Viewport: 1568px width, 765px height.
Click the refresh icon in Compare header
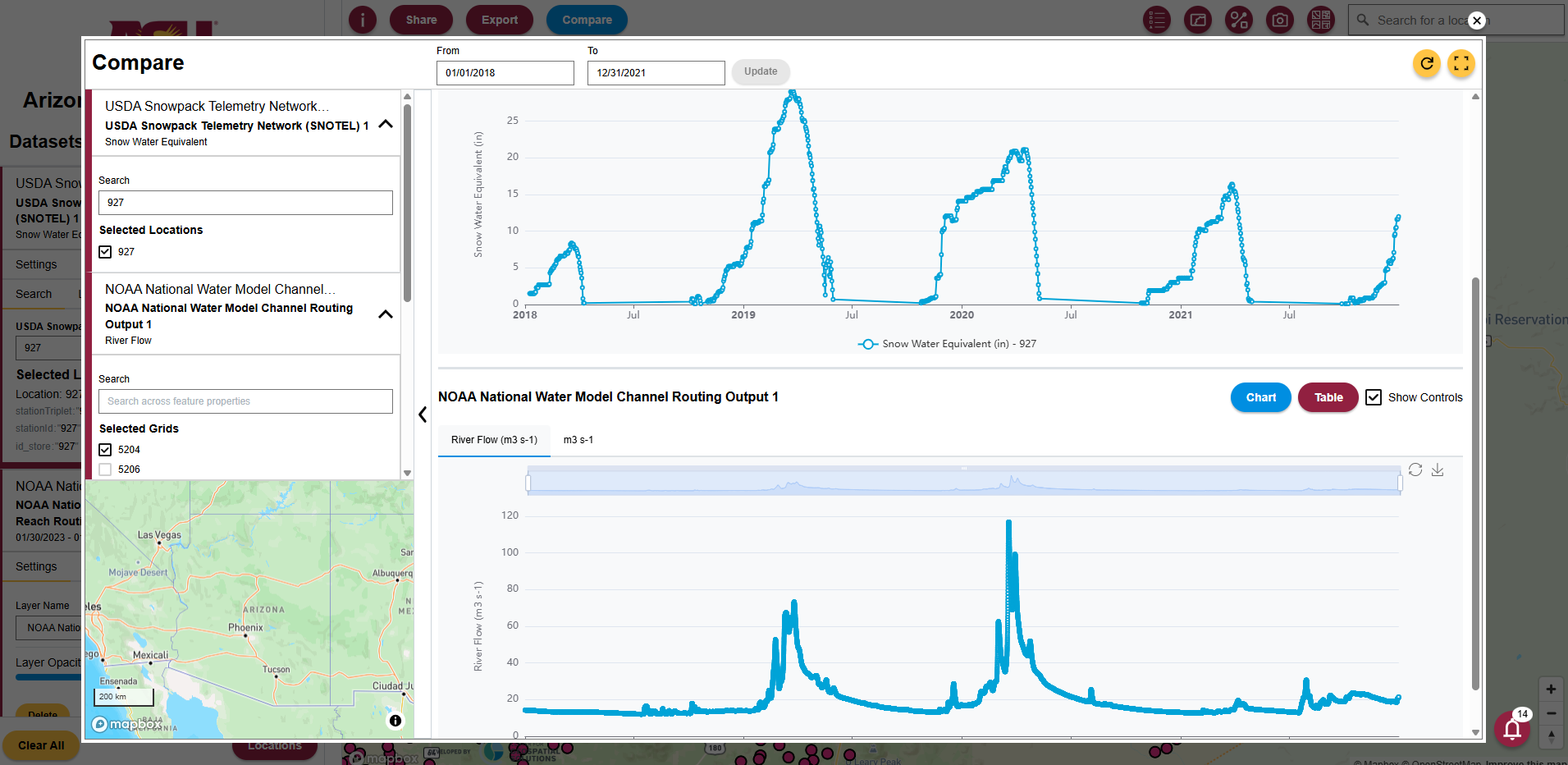pyautogui.click(x=1427, y=63)
